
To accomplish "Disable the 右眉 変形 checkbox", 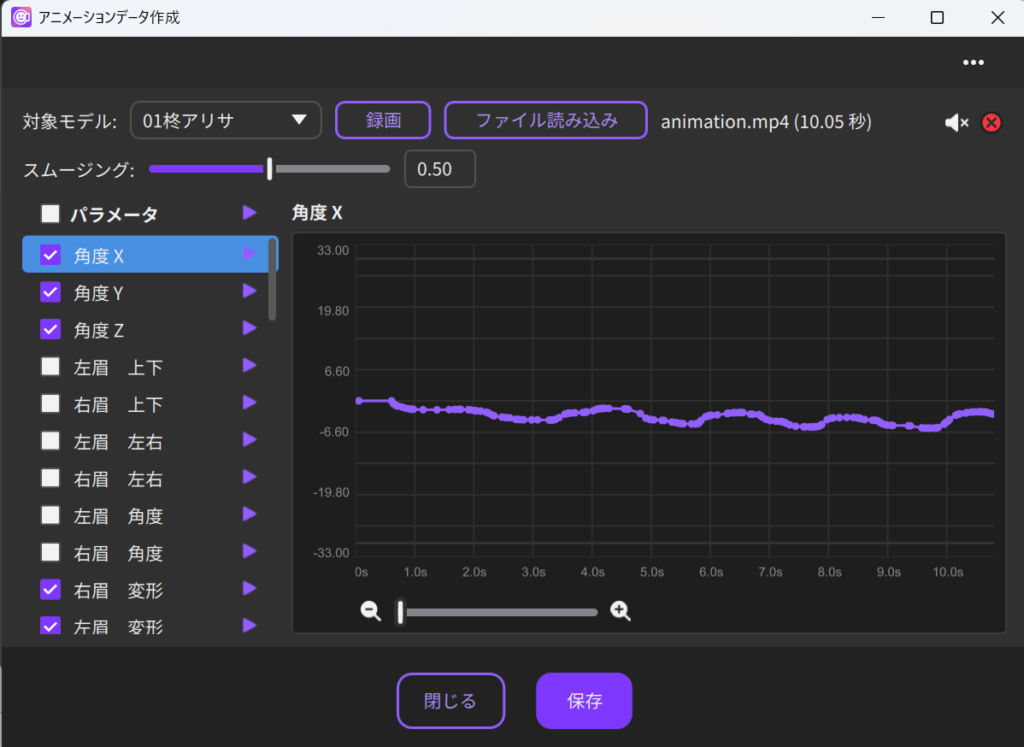I will pos(50,590).
